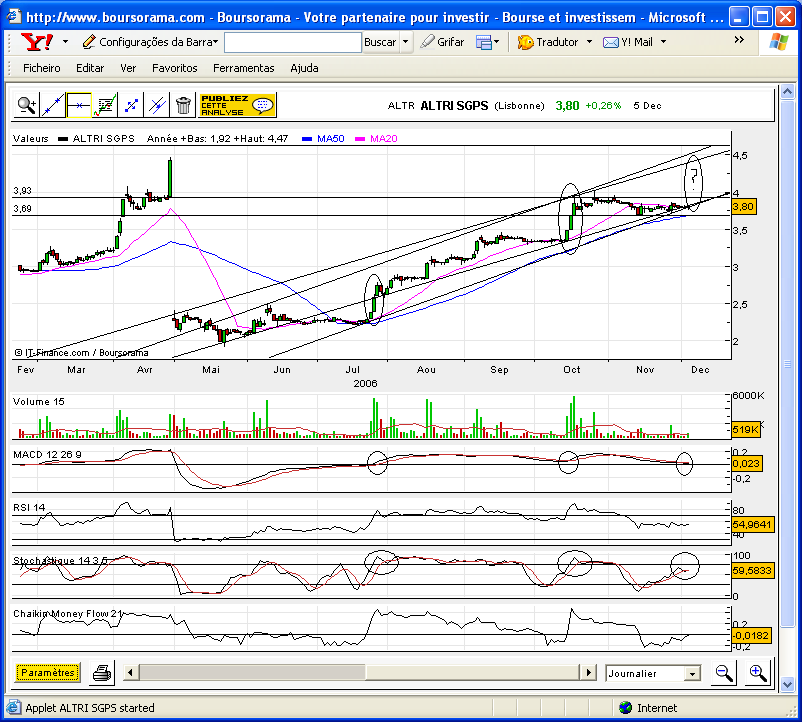Click the MACD 12 26 9 label
The image size is (802, 722).
[47, 455]
